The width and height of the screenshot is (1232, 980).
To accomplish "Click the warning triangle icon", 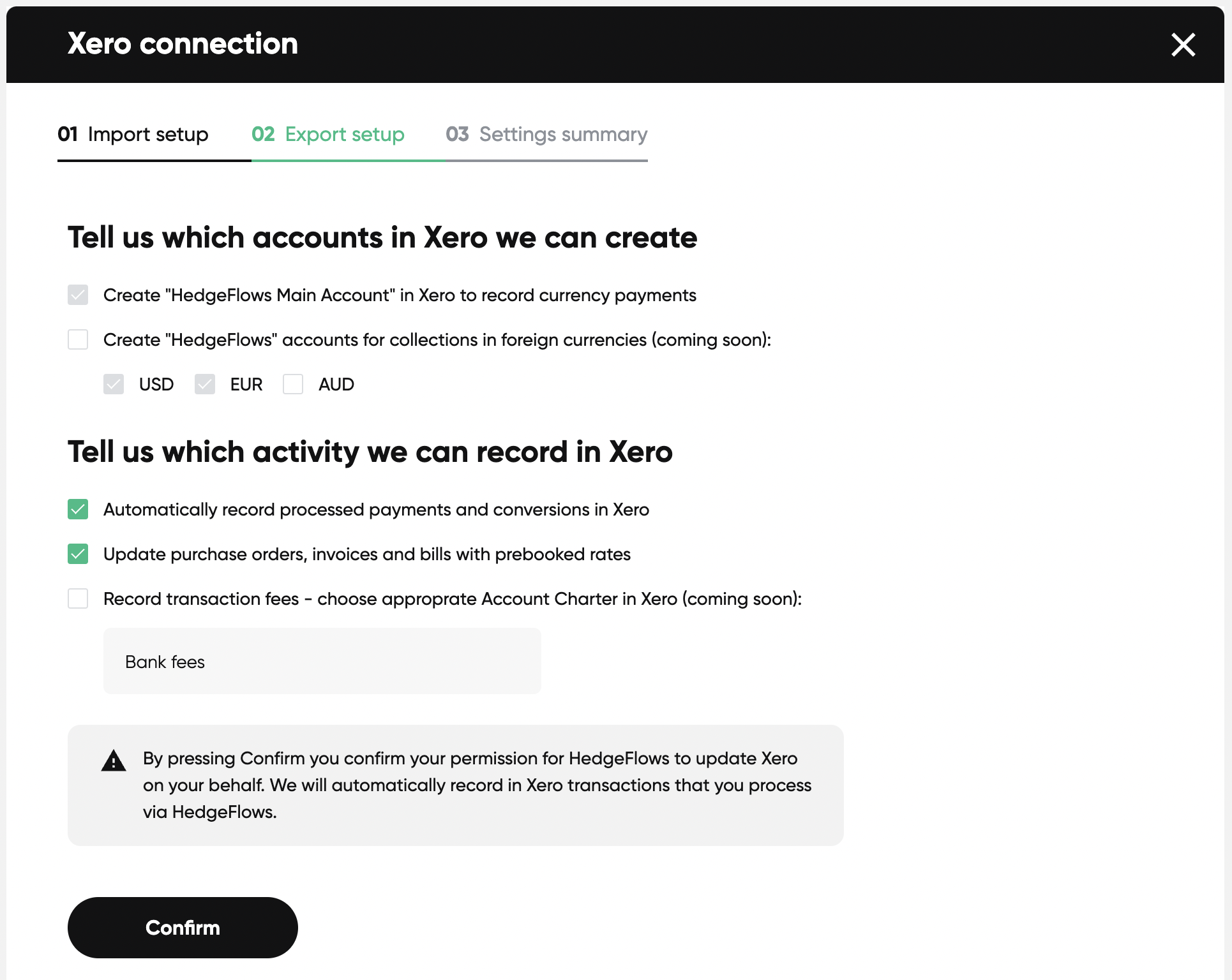I will (x=114, y=761).
